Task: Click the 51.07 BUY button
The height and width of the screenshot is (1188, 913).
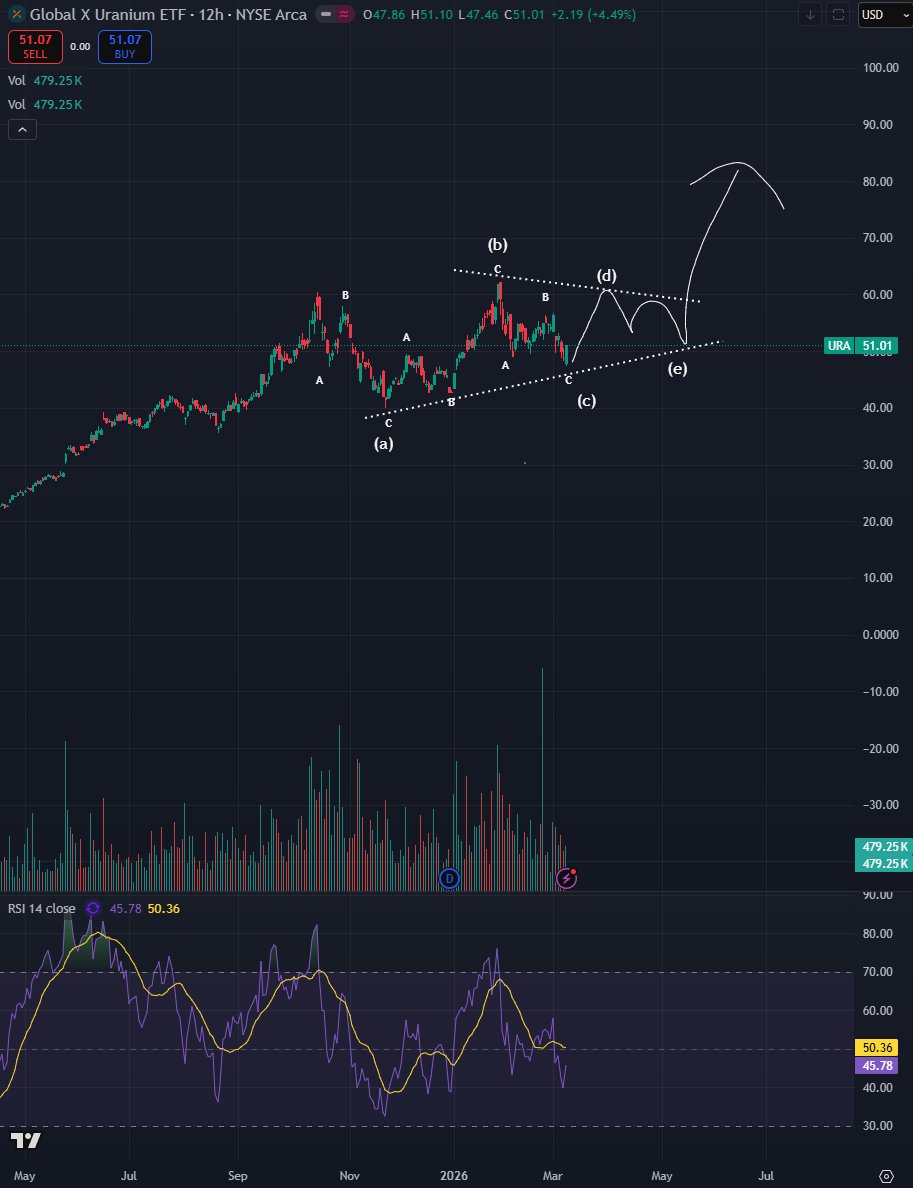Action: click(124, 47)
